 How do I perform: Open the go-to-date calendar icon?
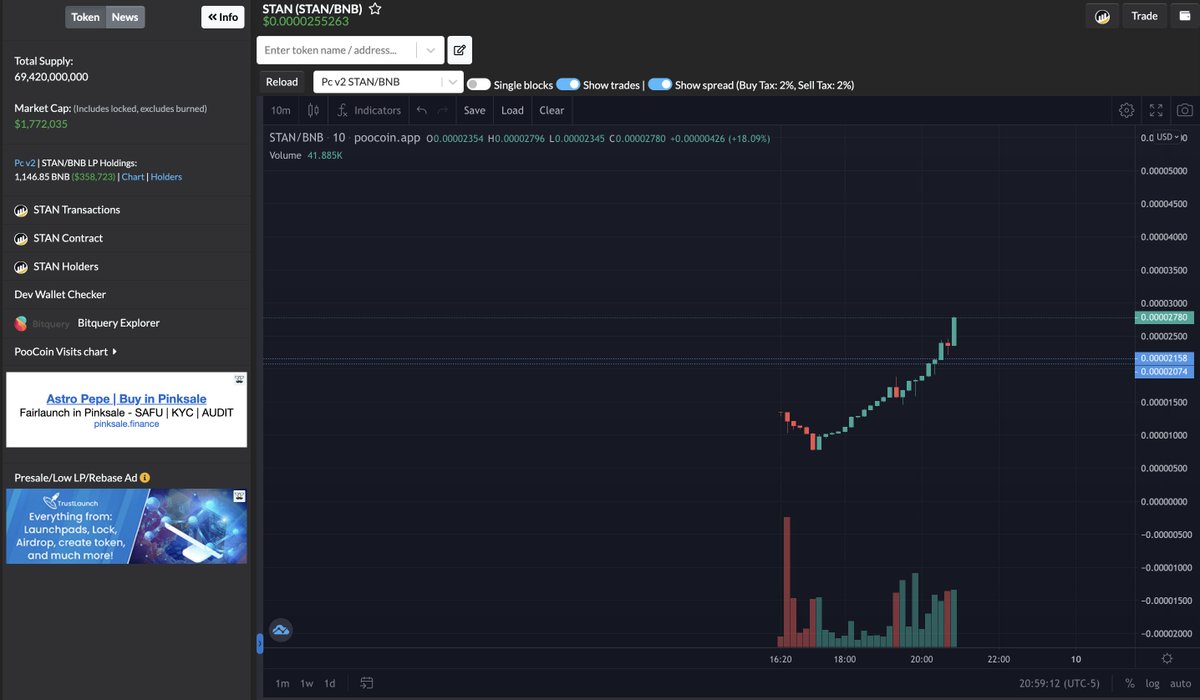367,683
